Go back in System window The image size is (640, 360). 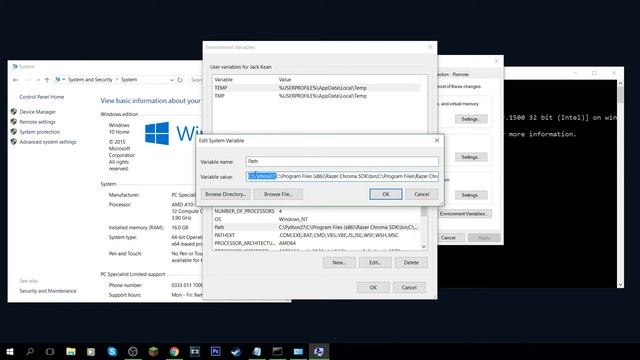[x=16, y=80]
